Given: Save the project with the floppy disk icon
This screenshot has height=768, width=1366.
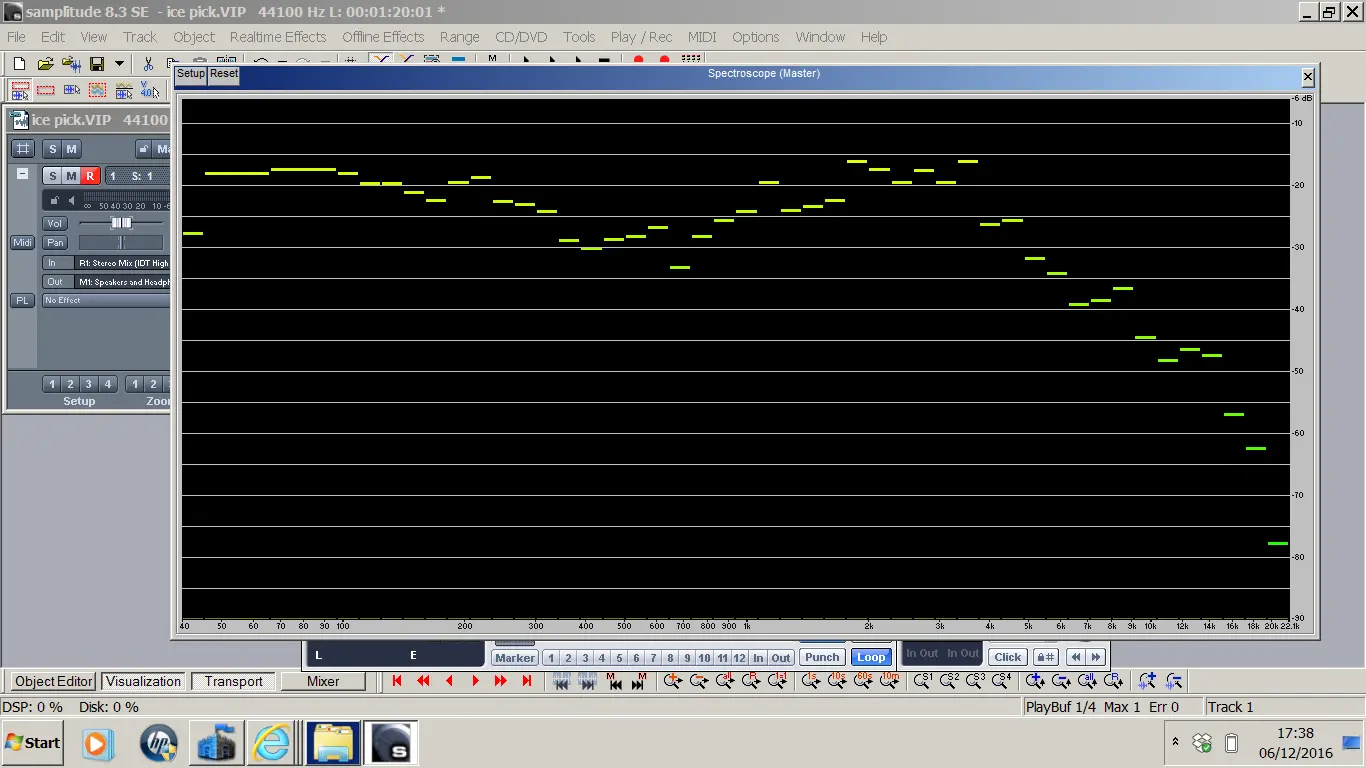Looking at the screenshot, I should 97,63.
